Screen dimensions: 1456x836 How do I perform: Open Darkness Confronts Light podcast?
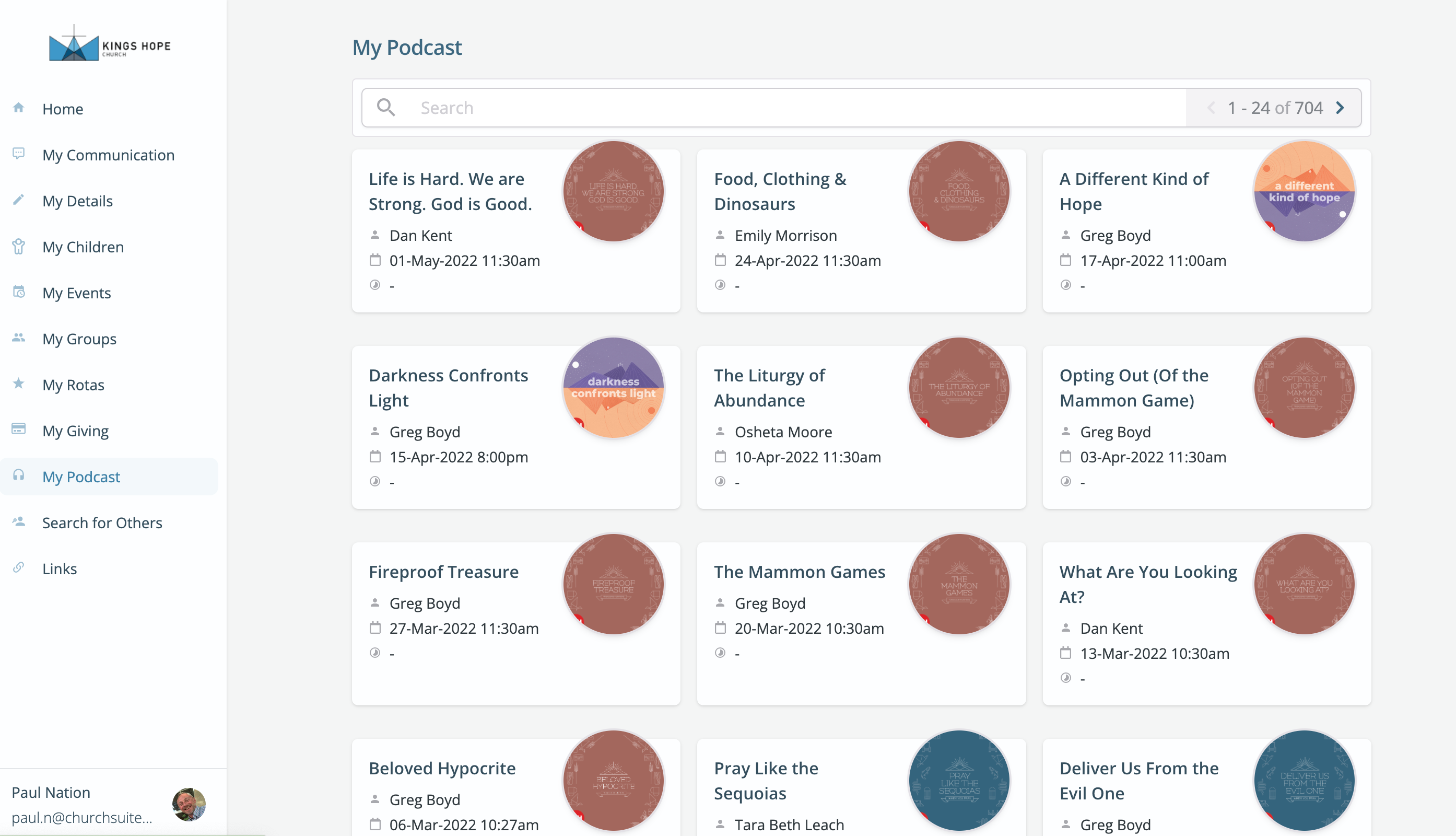click(x=448, y=388)
